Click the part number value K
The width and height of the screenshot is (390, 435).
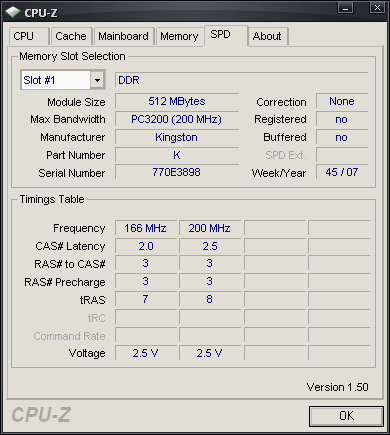tap(177, 155)
